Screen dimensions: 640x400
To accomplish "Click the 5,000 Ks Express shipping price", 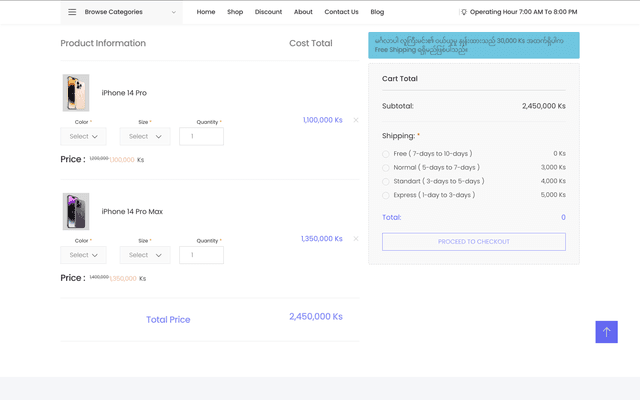I will [553, 195].
